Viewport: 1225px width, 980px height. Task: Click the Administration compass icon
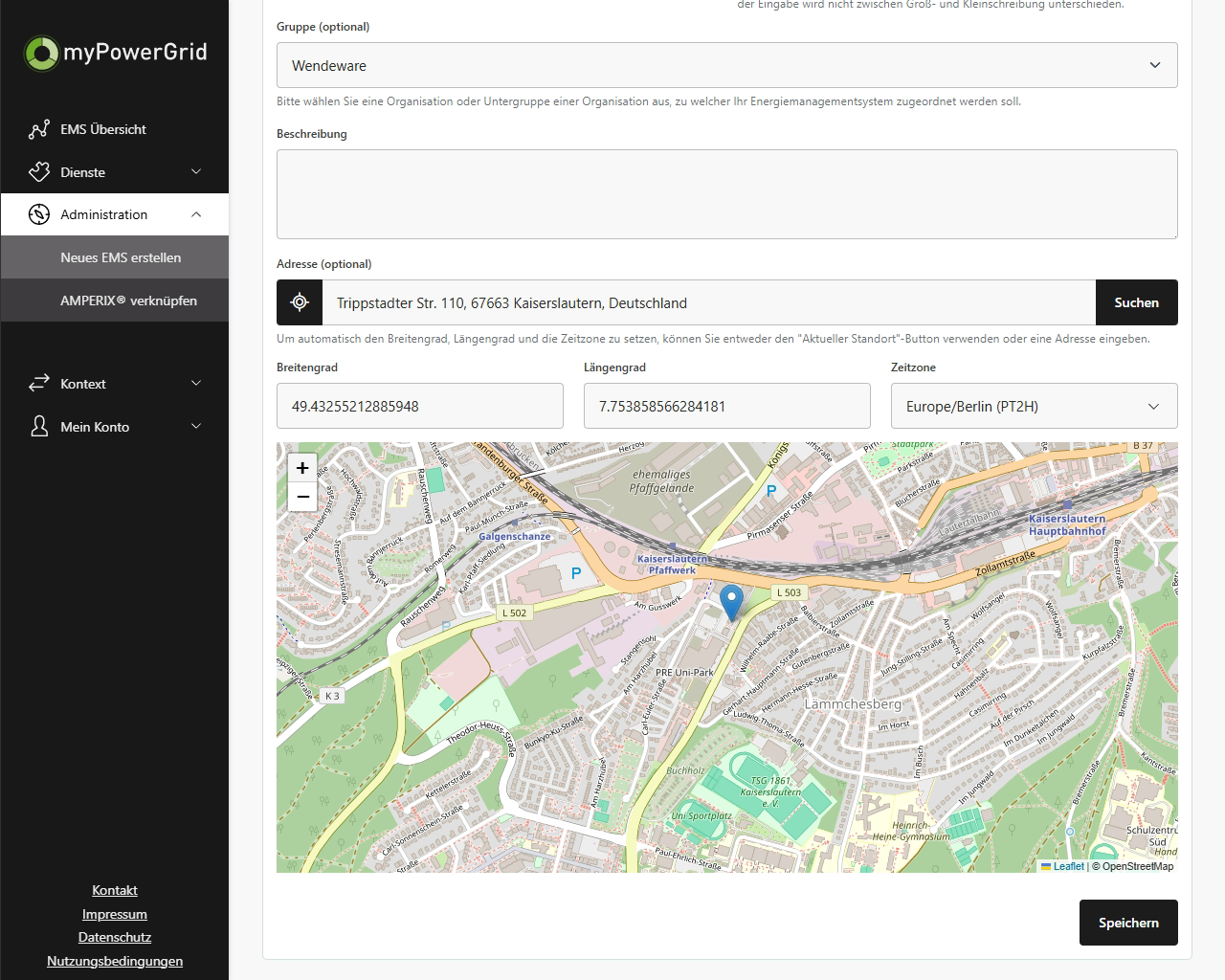tap(38, 214)
